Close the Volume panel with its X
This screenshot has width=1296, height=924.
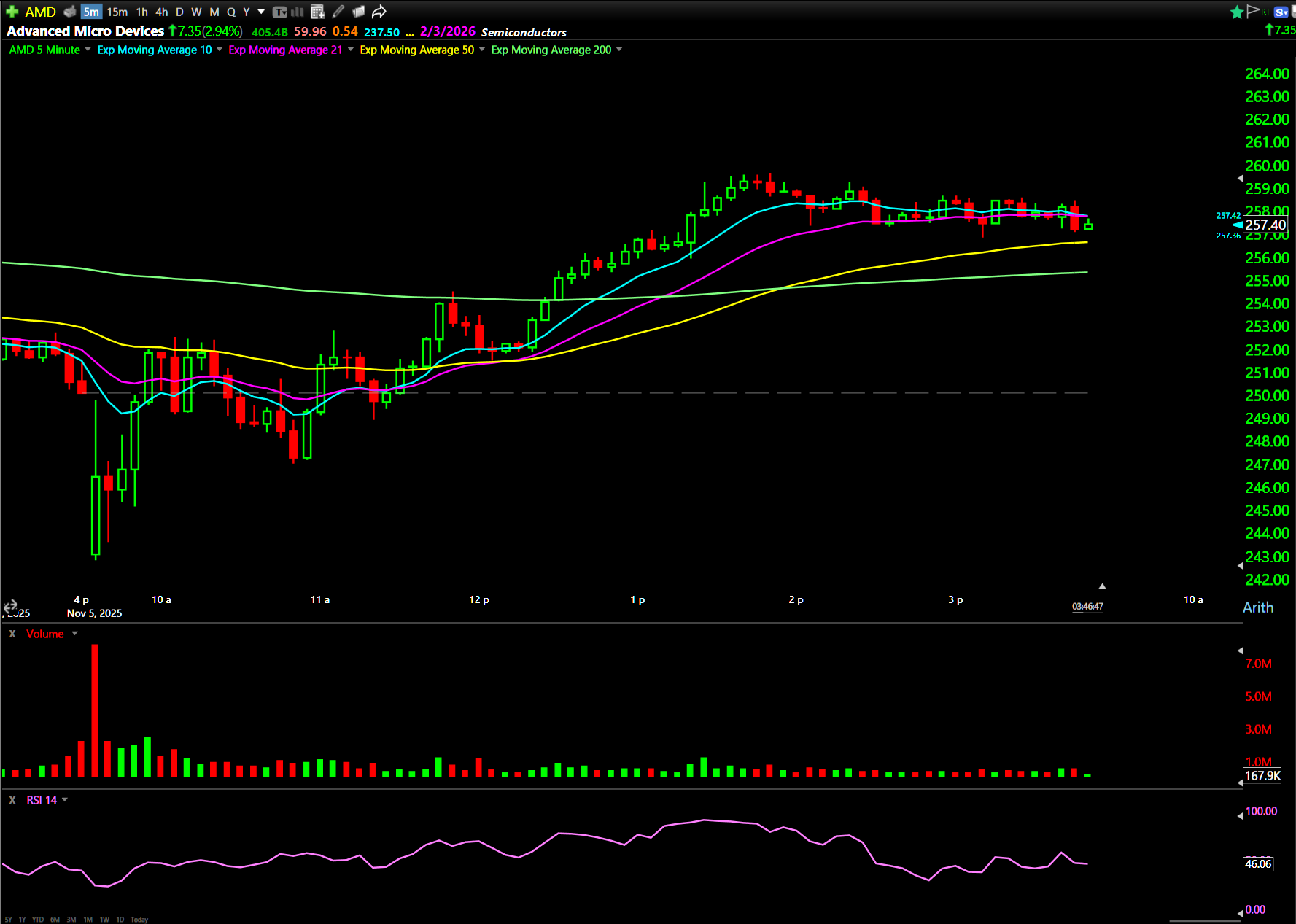[x=12, y=634]
